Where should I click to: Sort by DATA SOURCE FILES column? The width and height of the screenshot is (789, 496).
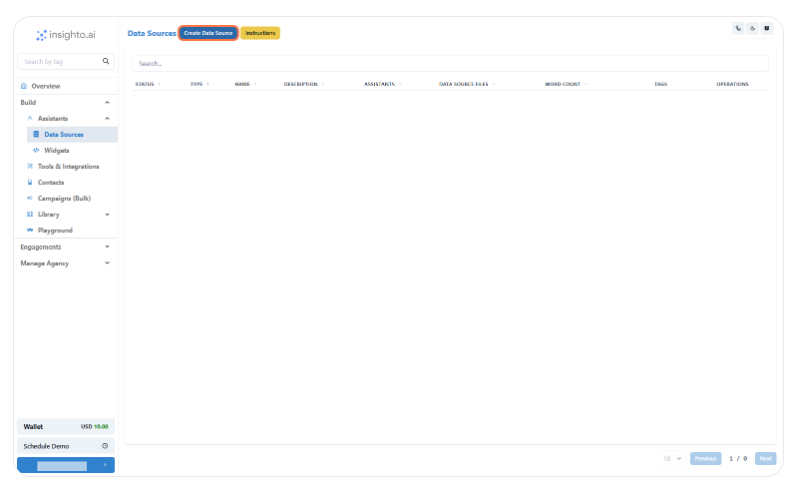(467, 84)
